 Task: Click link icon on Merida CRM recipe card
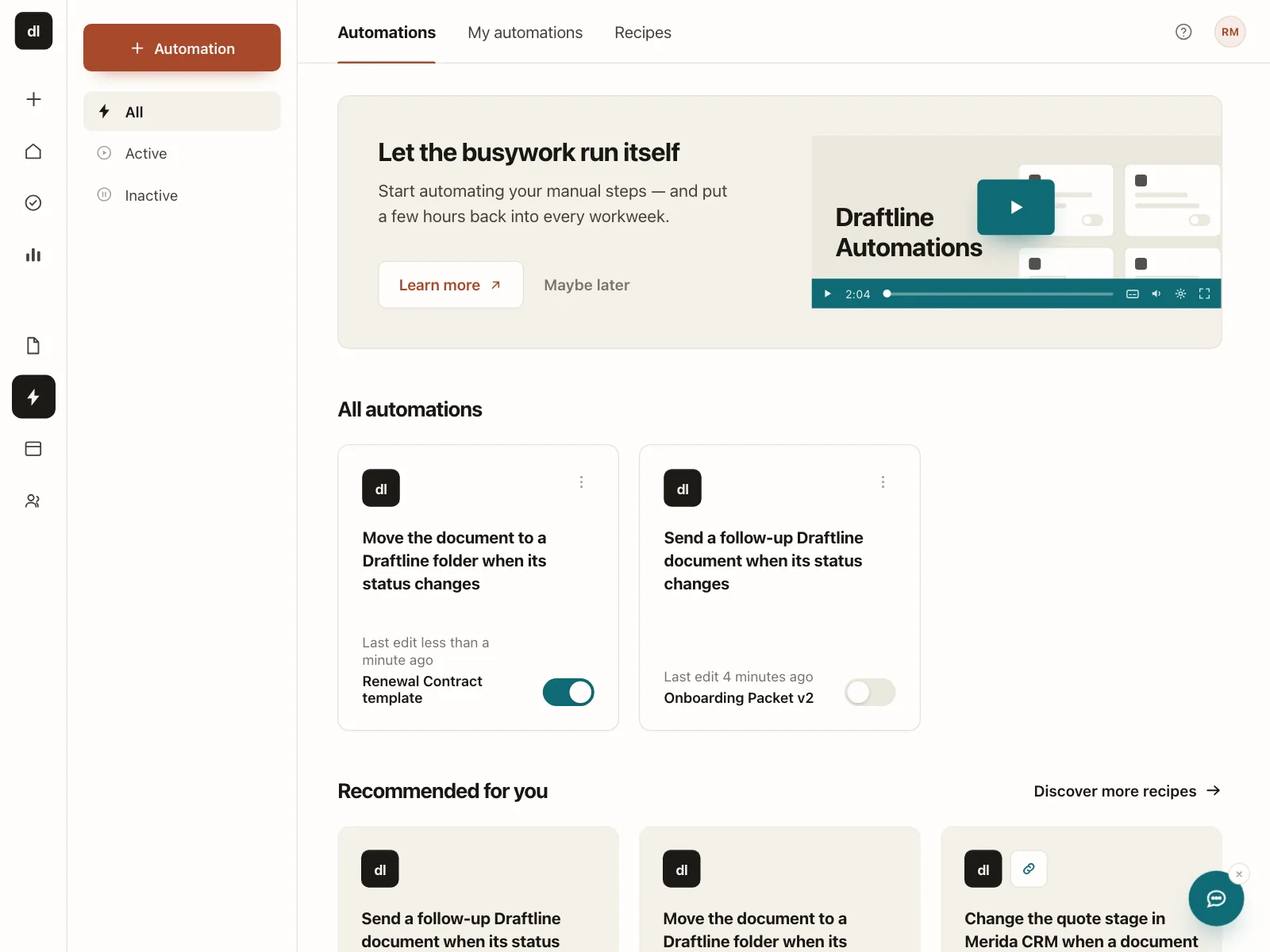pos(1029,869)
